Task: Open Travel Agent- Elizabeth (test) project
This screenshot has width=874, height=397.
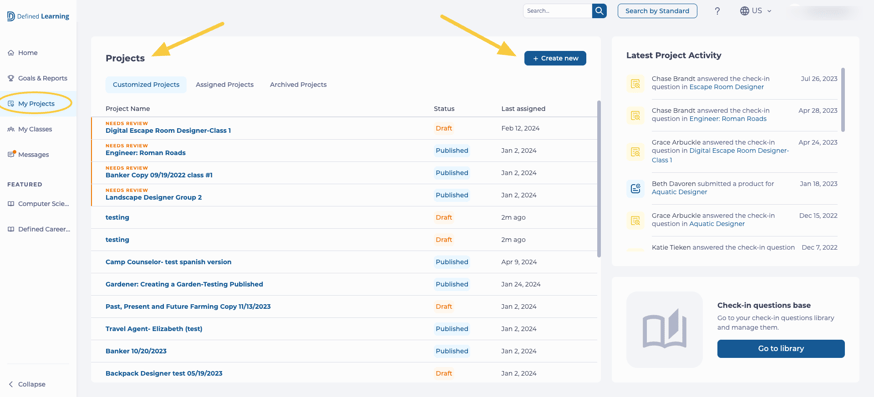Action: (154, 329)
